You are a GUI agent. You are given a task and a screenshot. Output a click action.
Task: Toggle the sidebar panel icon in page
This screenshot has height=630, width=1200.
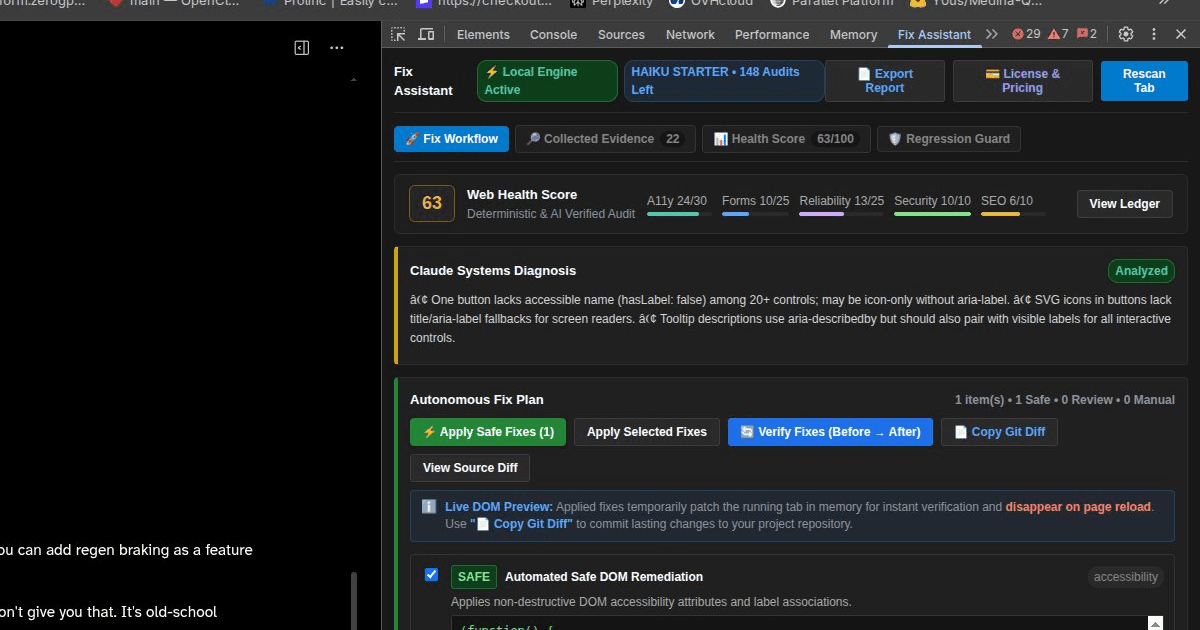pyautogui.click(x=302, y=47)
